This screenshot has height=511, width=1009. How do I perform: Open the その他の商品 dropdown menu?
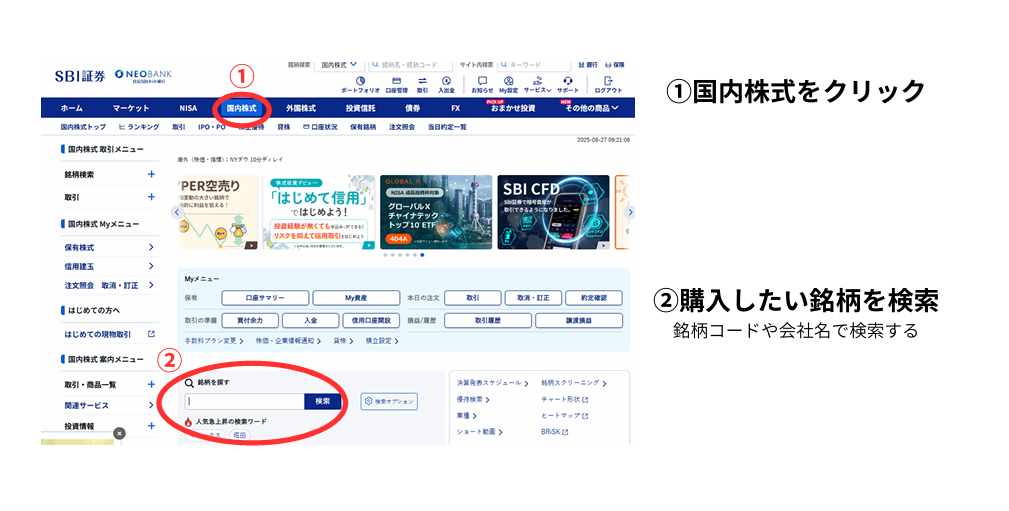pyautogui.click(x=591, y=108)
